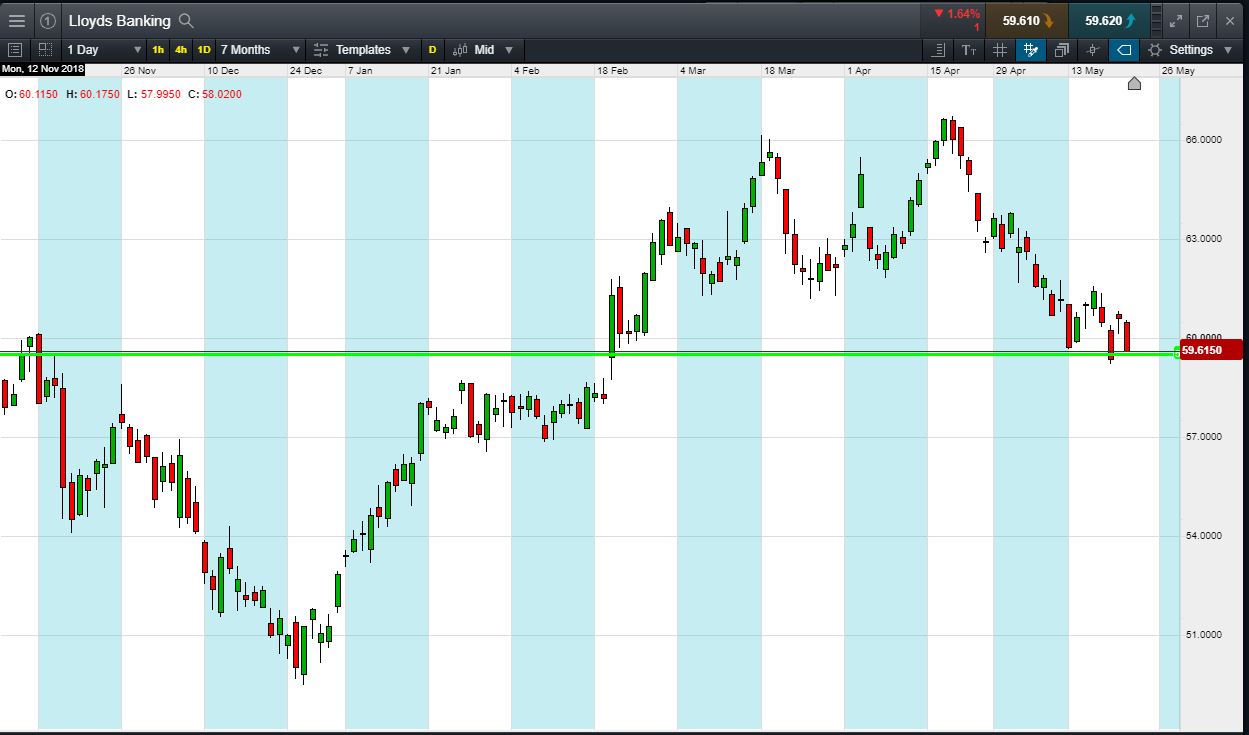
Task: Click the gray house marker on time axis
Action: pos(1134,83)
